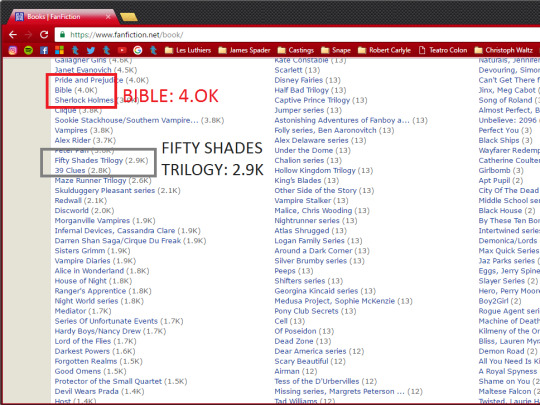Image resolution: width=540 pixels, height=405 pixels.
Task: Reload the FanFiction page
Action: click(44, 34)
